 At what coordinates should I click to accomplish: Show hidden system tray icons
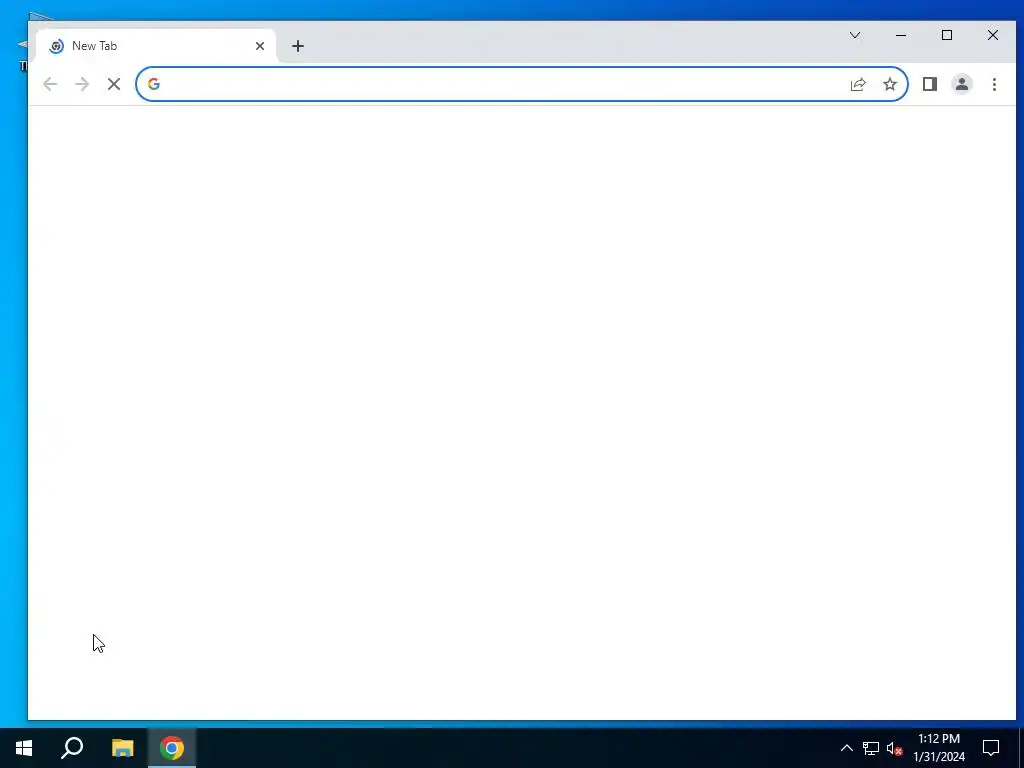pos(846,748)
